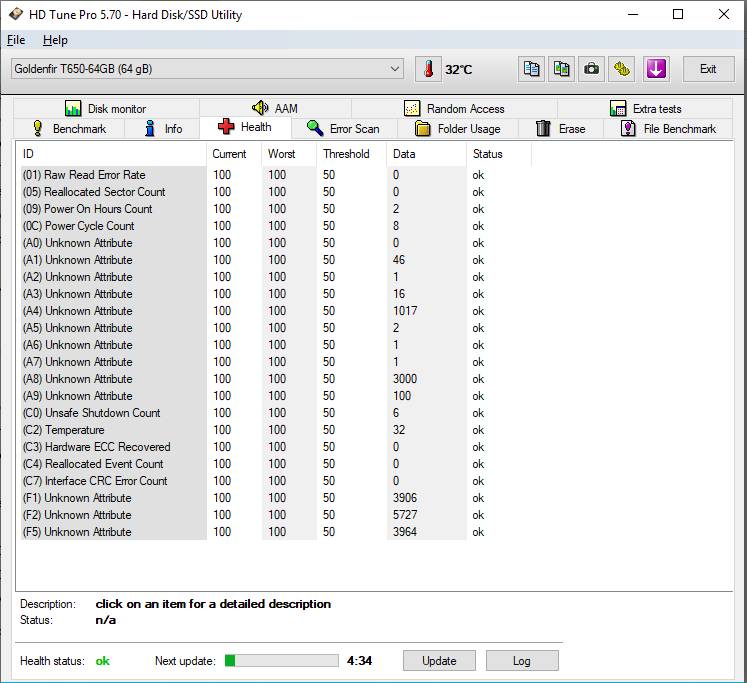Click the data value 3964

click(x=405, y=532)
